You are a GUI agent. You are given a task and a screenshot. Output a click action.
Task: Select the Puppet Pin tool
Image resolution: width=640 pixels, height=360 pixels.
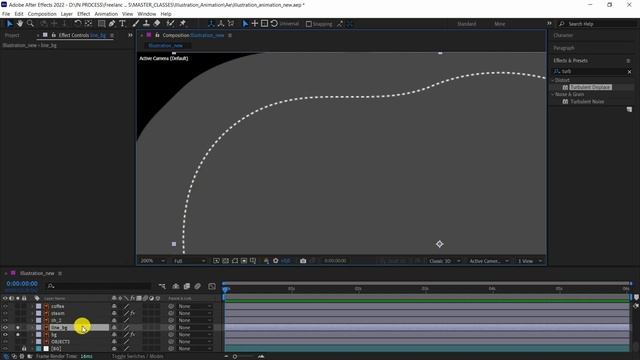[183, 24]
